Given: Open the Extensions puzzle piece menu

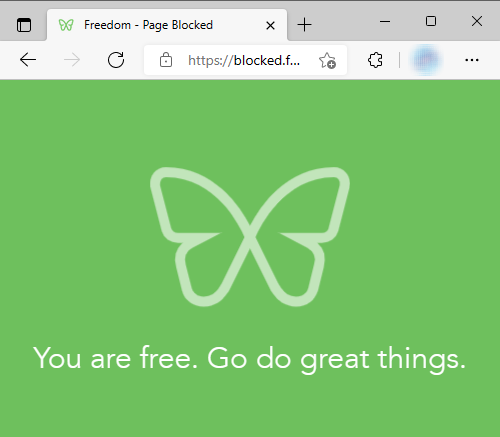Looking at the screenshot, I should click(x=375, y=60).
